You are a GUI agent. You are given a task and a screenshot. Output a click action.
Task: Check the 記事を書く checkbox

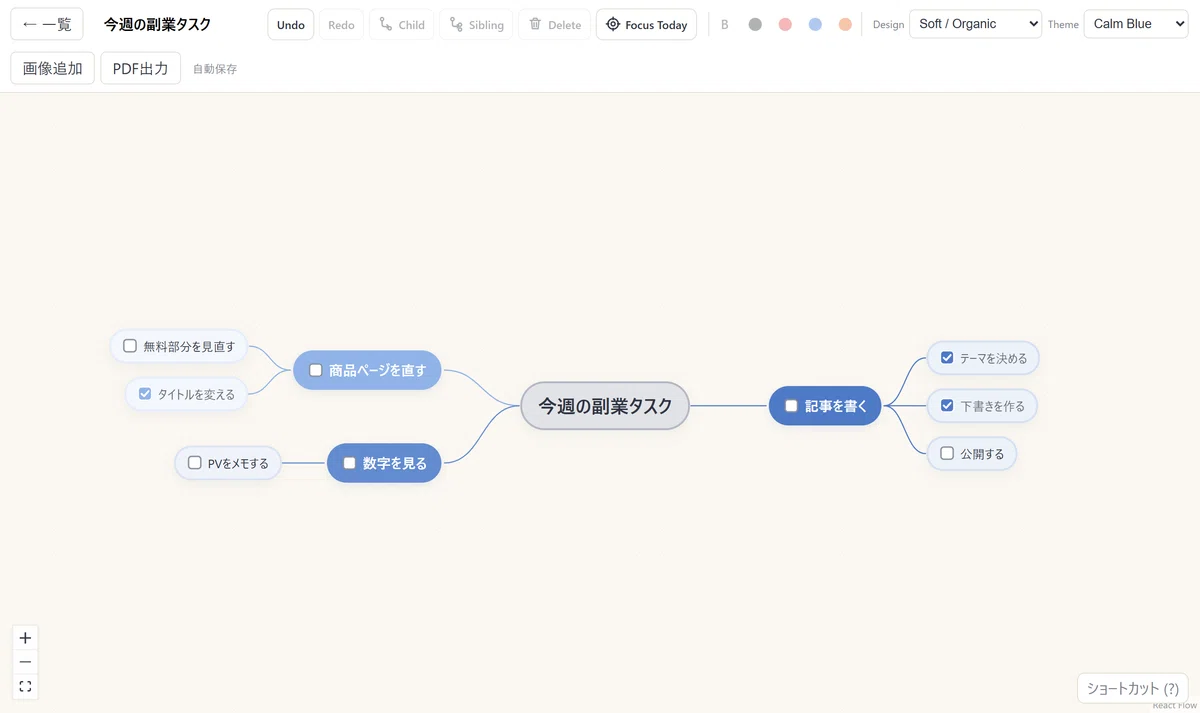click(791, 406)
